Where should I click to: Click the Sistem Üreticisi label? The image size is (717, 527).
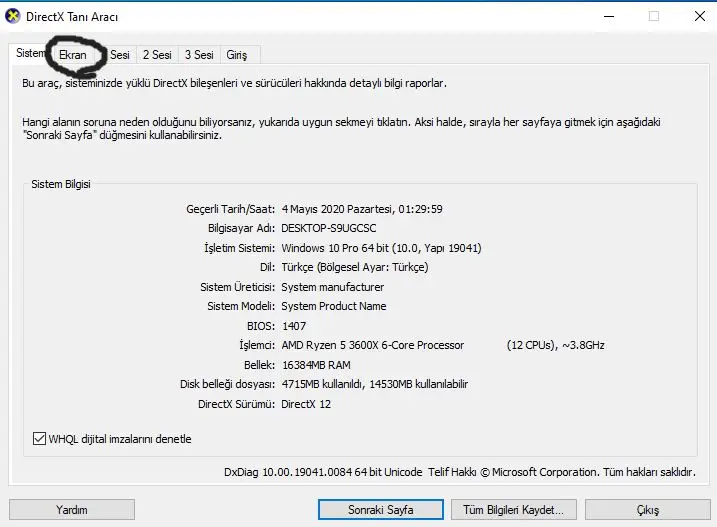pyautogui.click(x=237, y=287)
